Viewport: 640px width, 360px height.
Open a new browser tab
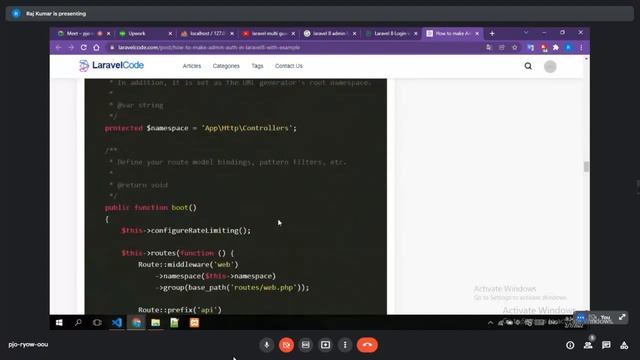[492, 33]
